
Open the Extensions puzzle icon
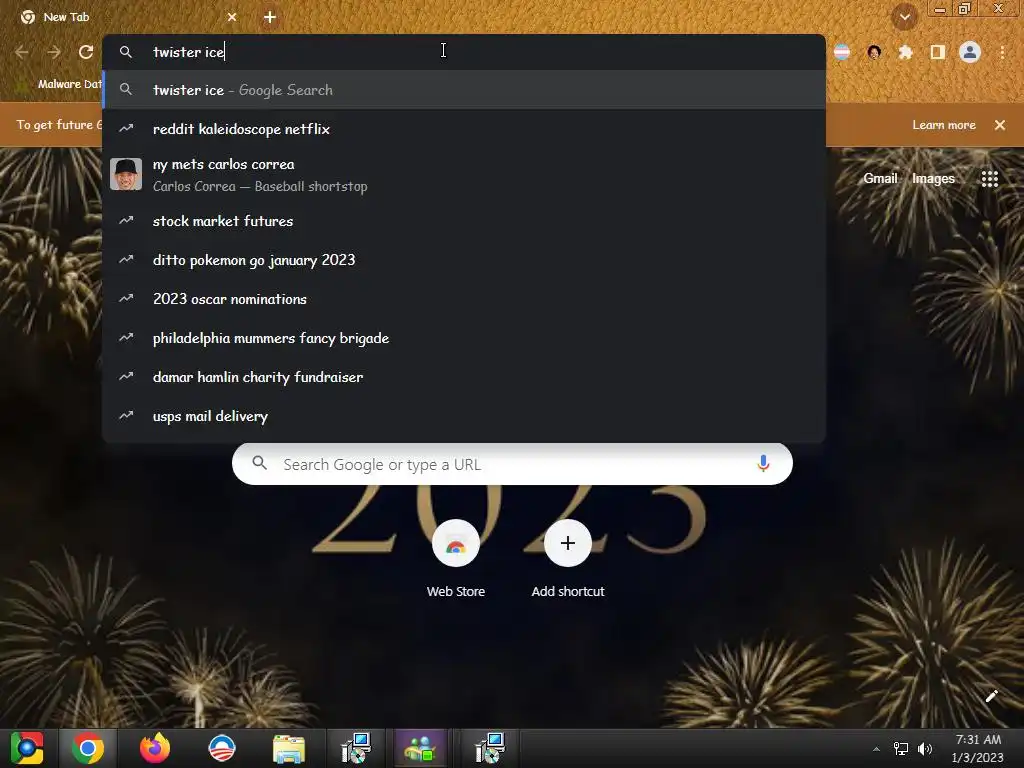coord(906,52)
